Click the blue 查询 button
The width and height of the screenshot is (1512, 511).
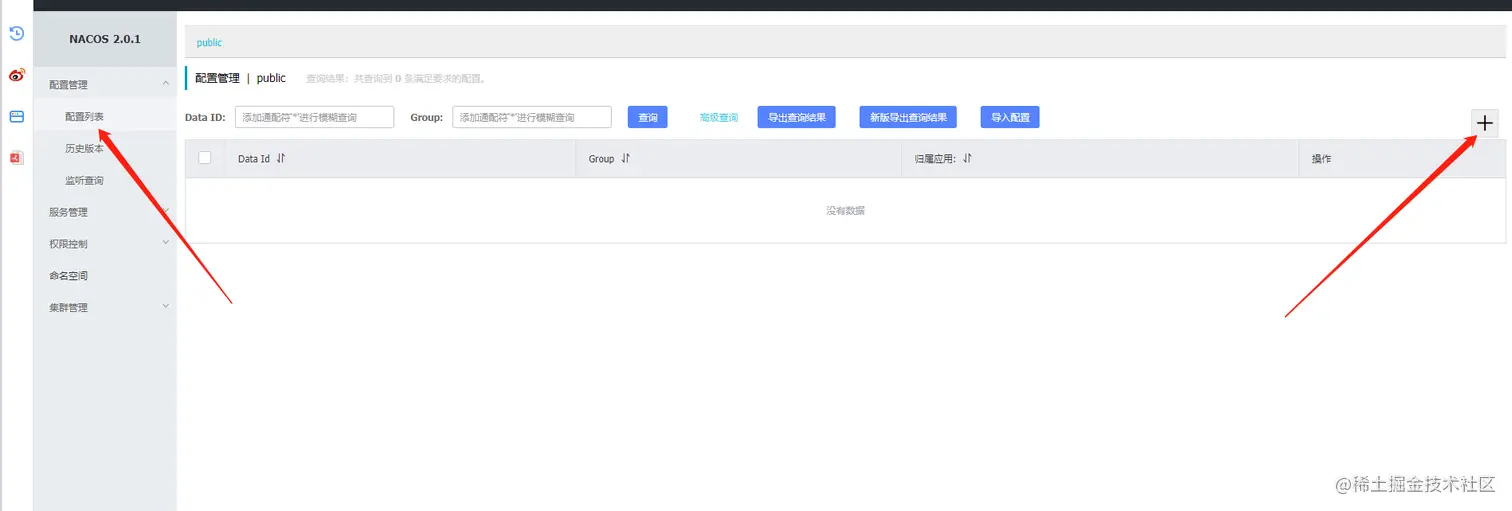click(x=648, y=117)
